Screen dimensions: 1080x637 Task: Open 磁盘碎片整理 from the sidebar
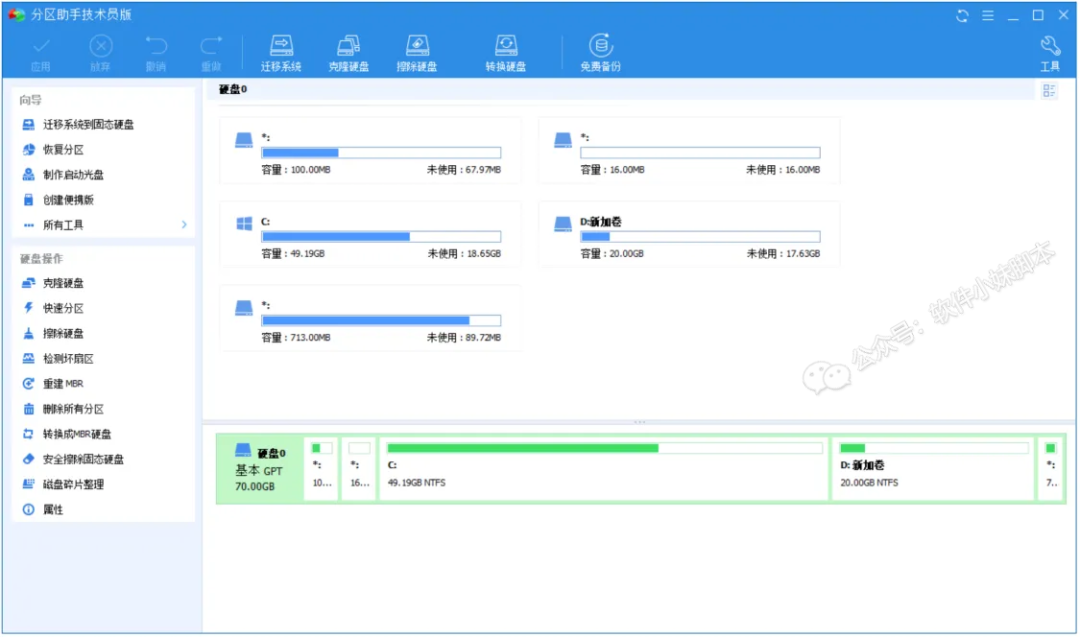pyautogui.click(x=73, y=484)
